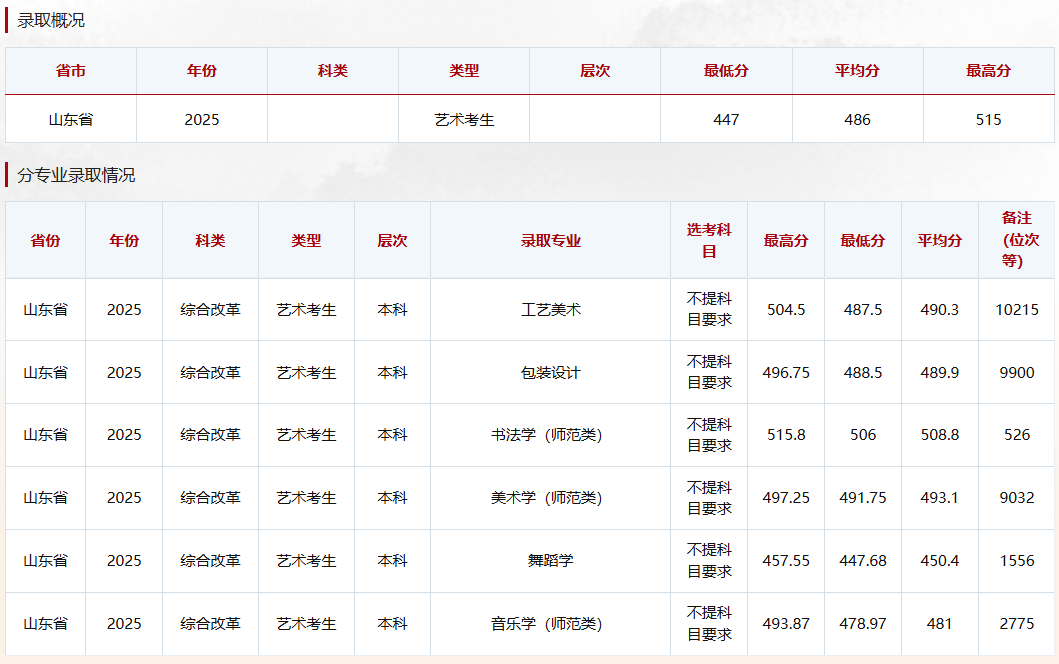Select the average score 508.8
Viewport: 1059px width, 664px height.
[939, 435]
